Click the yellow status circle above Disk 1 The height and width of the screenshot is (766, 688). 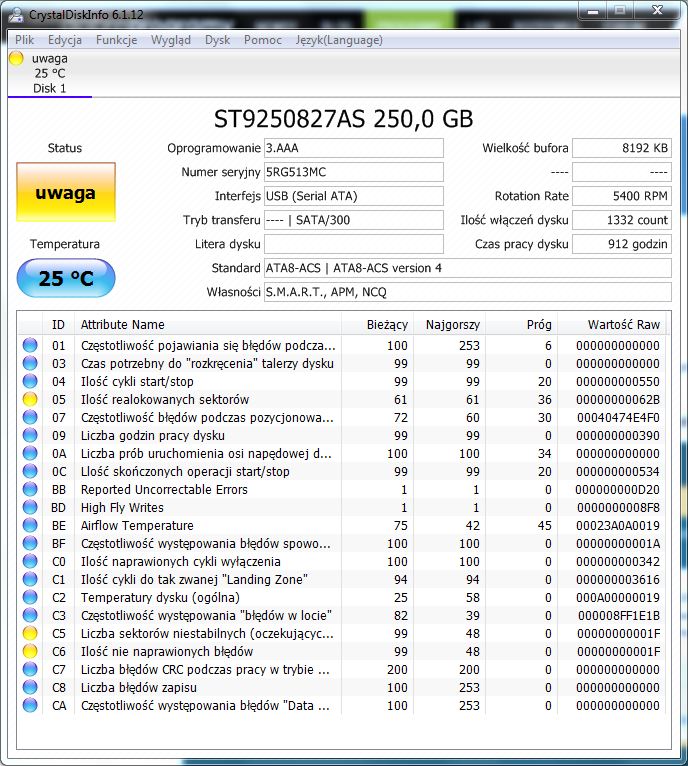click(x=16, y=58)
